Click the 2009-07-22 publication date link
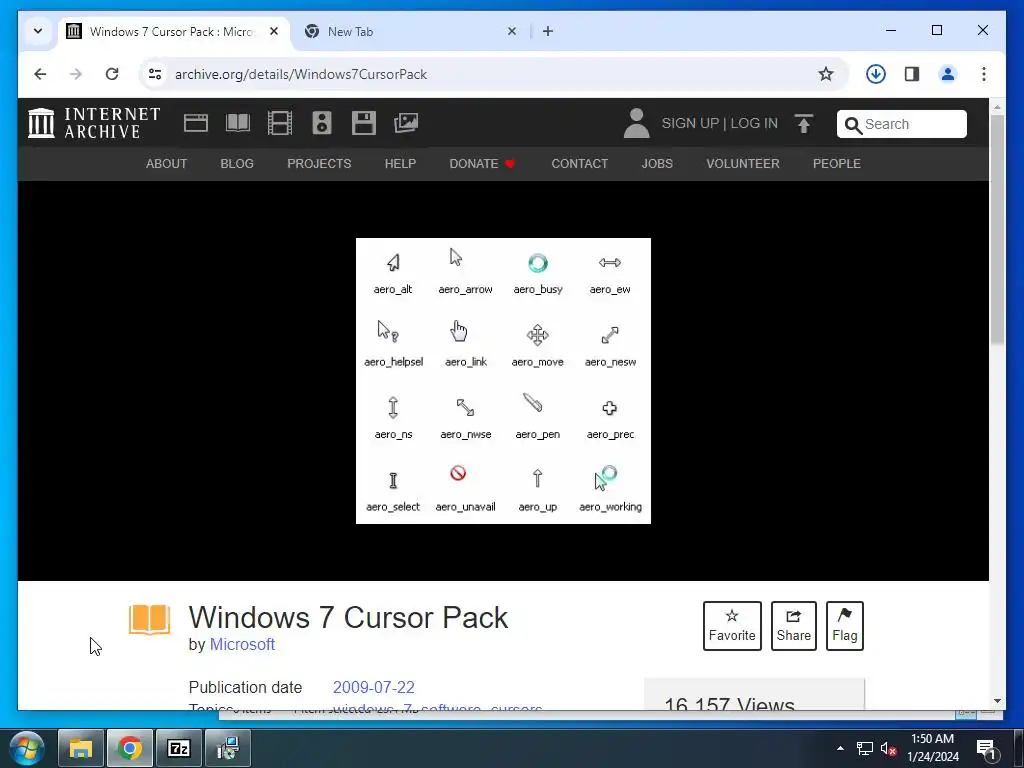This screenshot has width=1024, height=768. (374, 687)
